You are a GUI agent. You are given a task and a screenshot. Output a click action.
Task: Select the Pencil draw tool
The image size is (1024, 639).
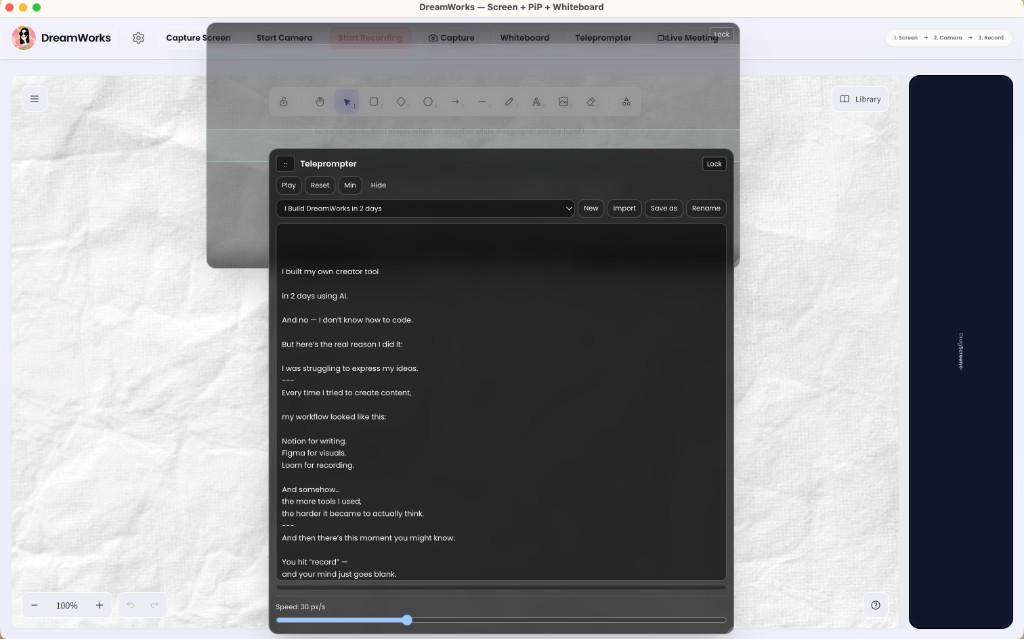pyautogui.click(x=509, y=102)
